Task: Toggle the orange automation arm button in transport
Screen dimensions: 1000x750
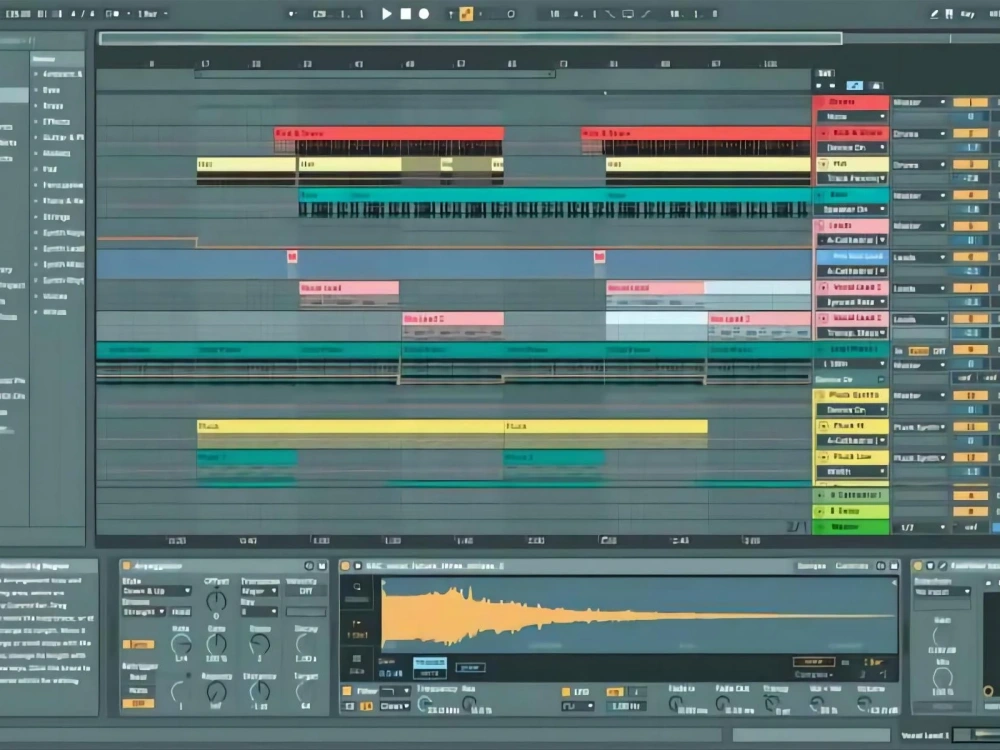Action: (x=466, y=13)
